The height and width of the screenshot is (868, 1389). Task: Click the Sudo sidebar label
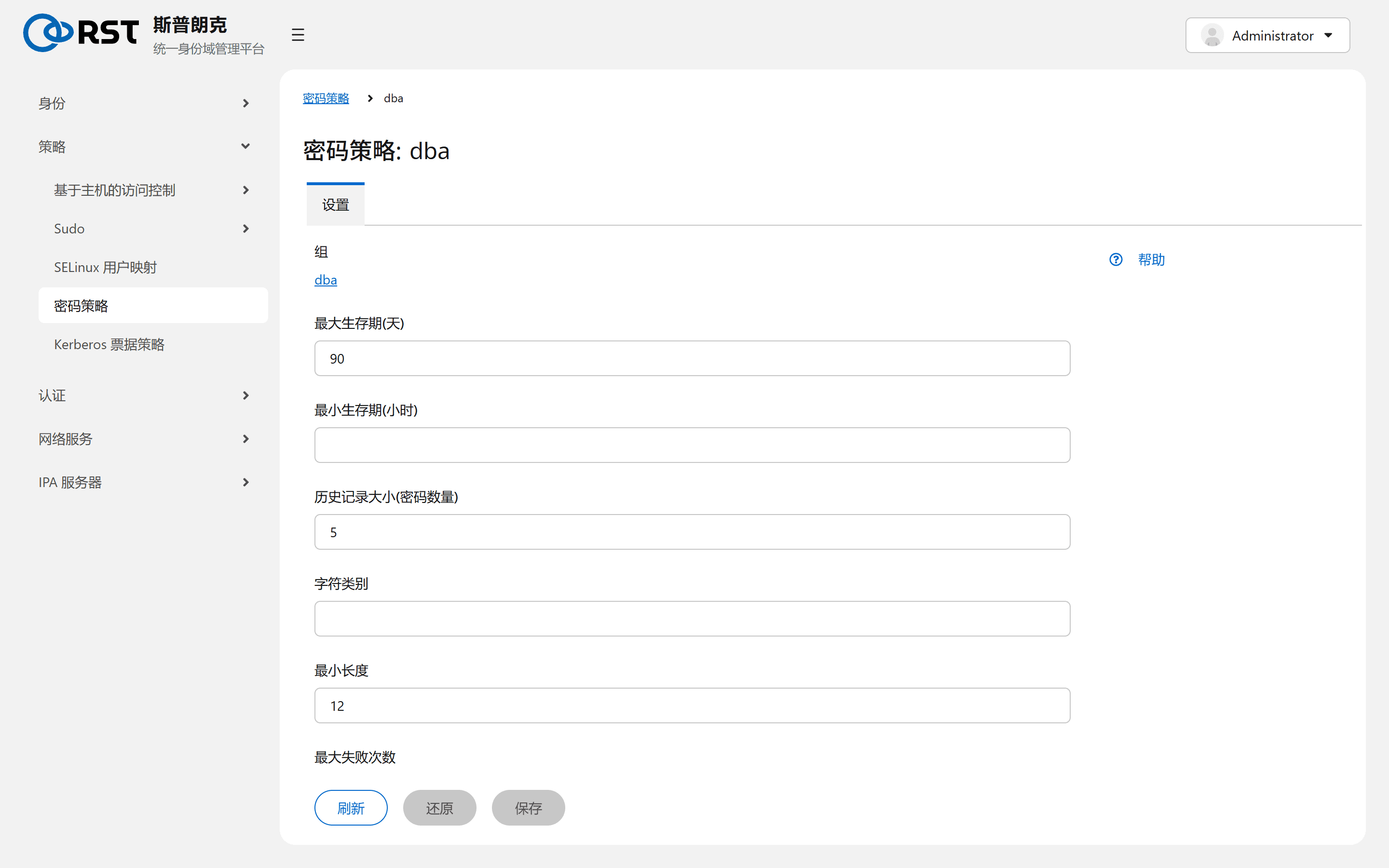(x=69, y=229)
